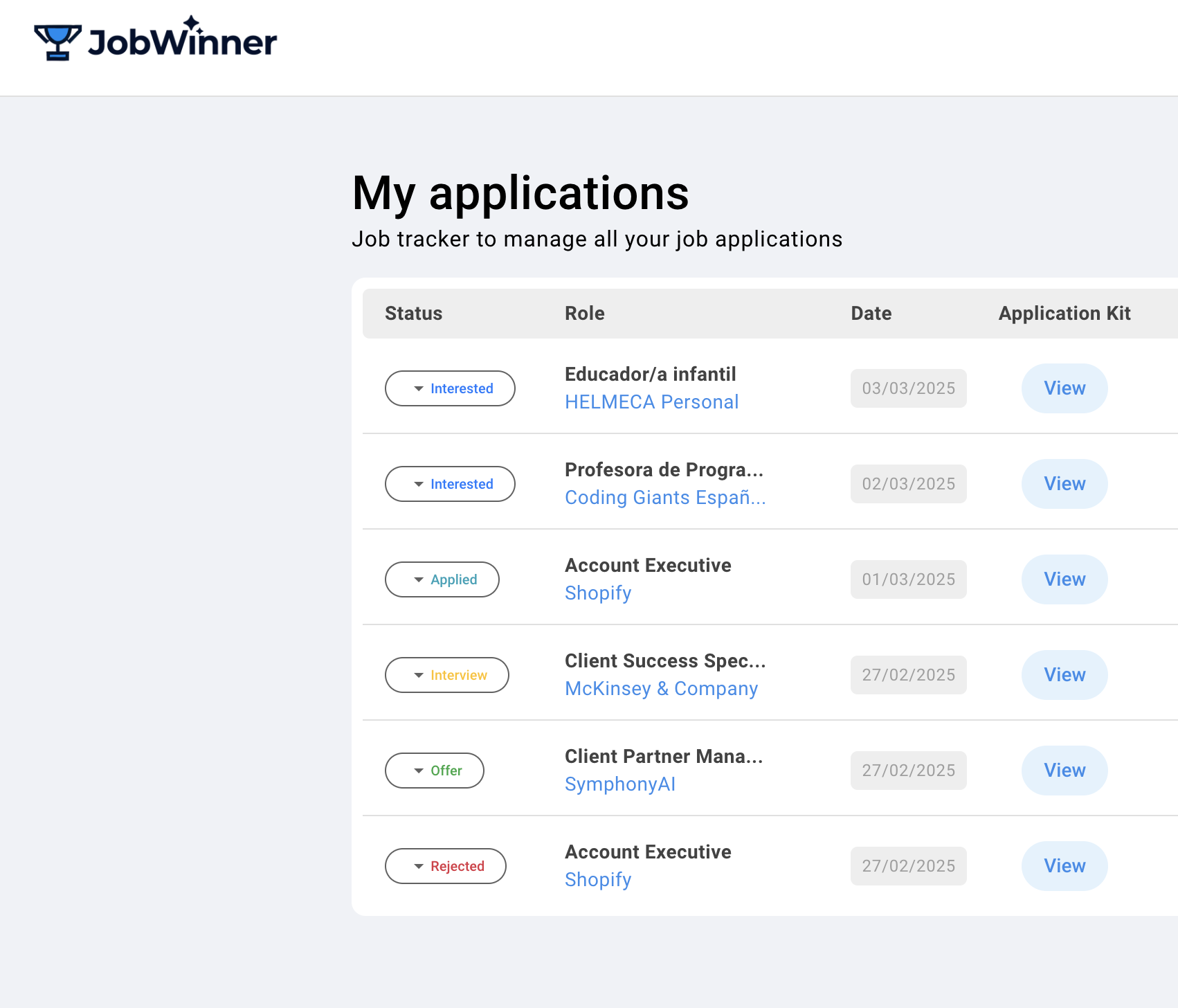Select the Educador/a infantil role title

point(650,375)
